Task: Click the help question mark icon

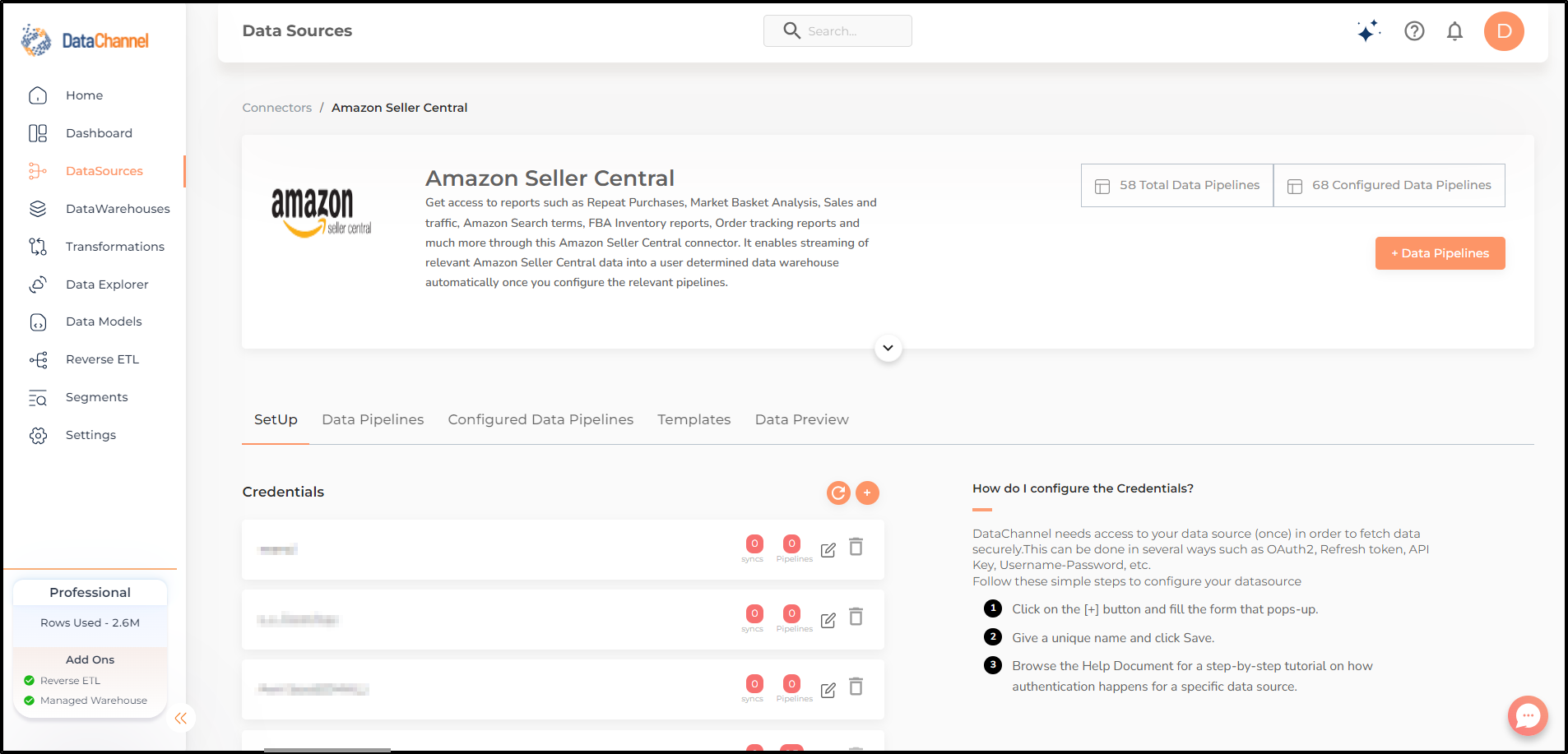Action: click(1414, 31)
